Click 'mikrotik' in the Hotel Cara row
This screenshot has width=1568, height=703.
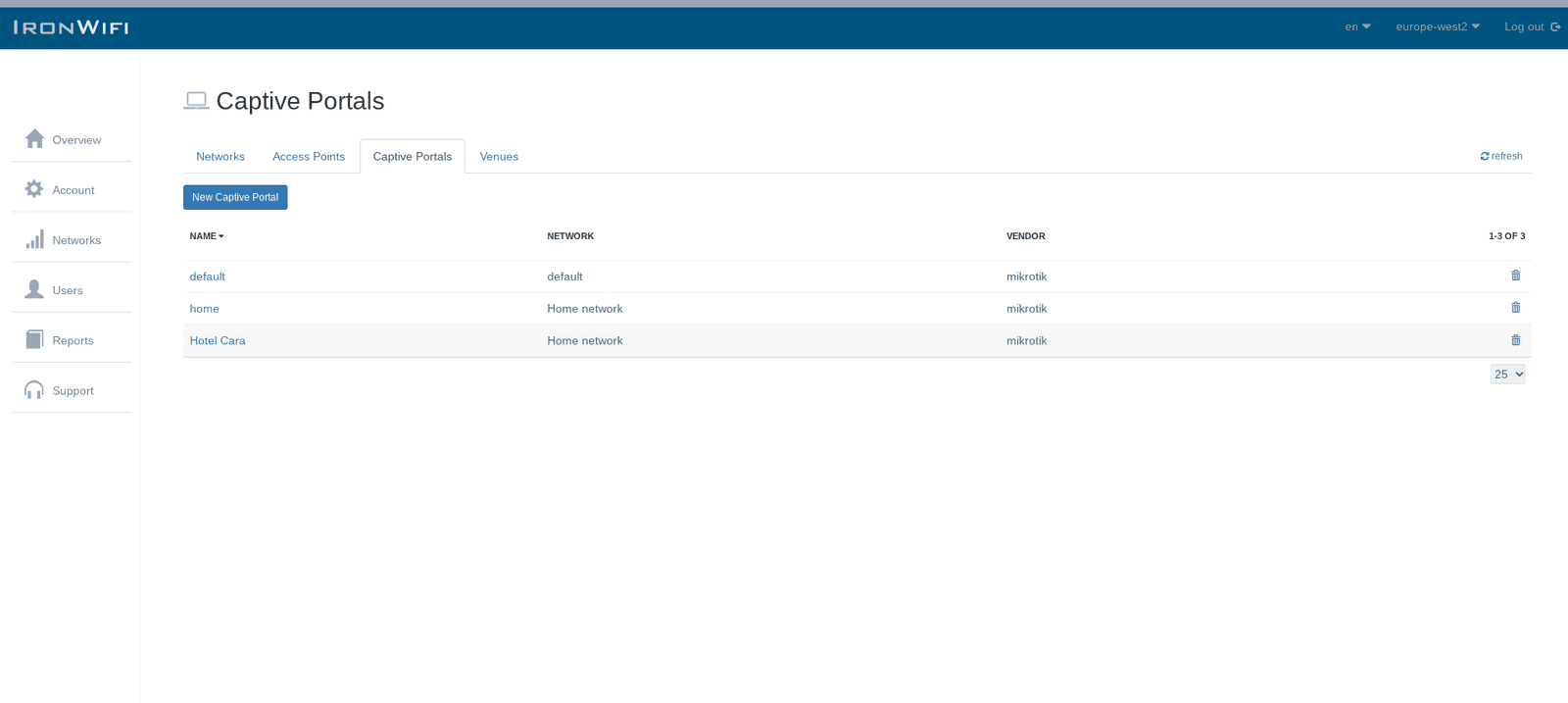(1026, 341)
